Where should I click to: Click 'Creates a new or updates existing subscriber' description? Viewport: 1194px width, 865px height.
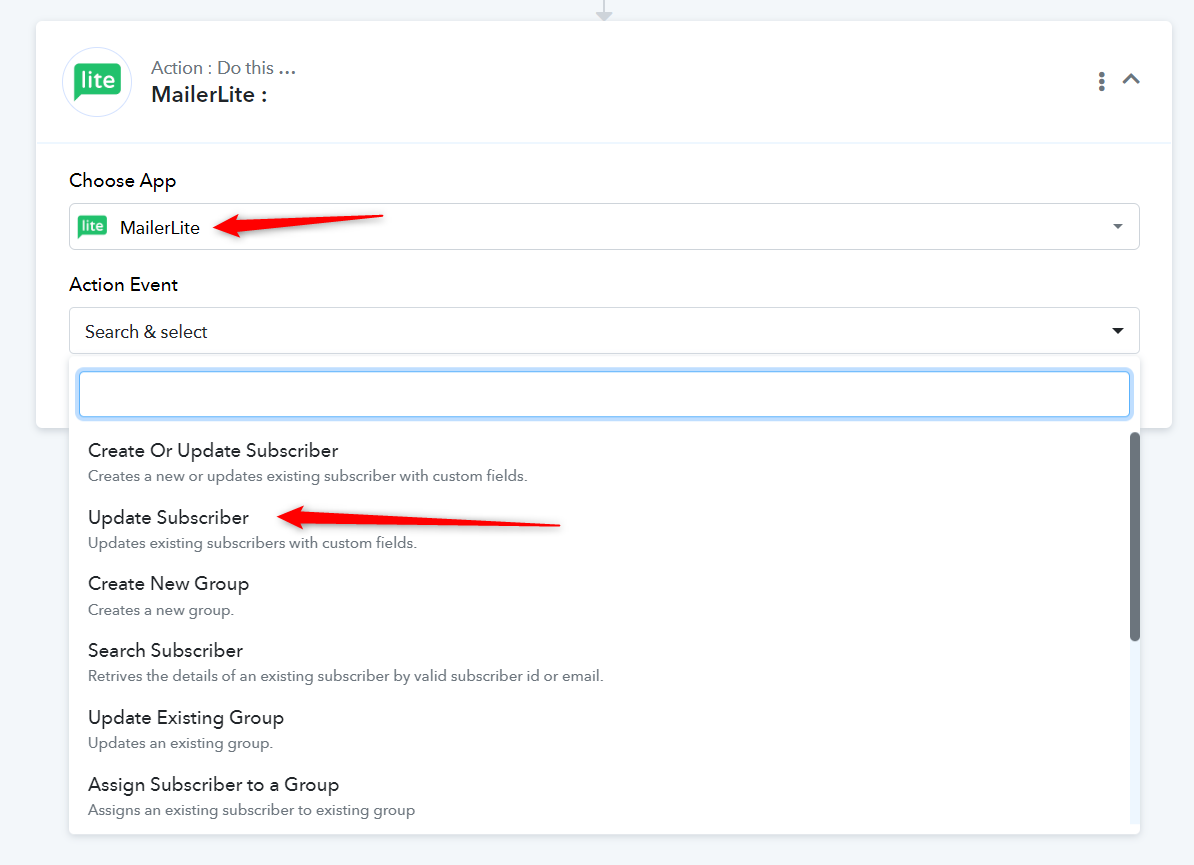coord(308,477)
